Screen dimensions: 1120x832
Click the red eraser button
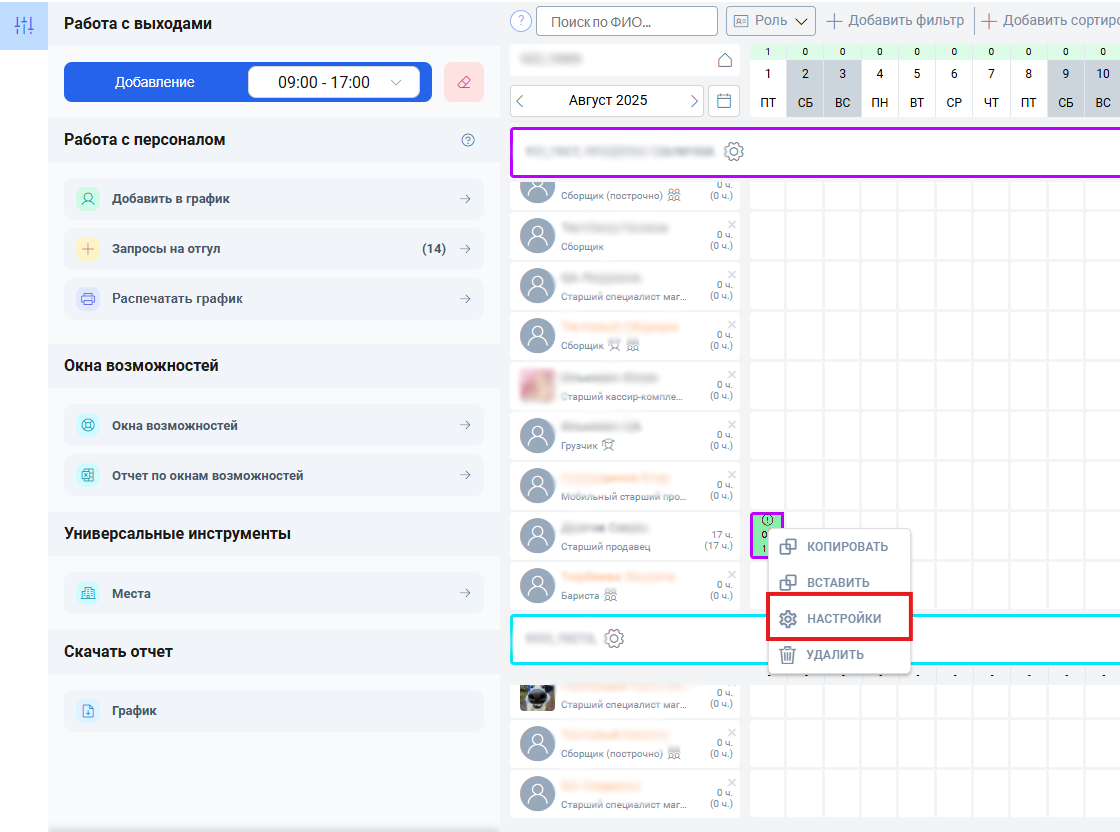(x=464, y=82)
